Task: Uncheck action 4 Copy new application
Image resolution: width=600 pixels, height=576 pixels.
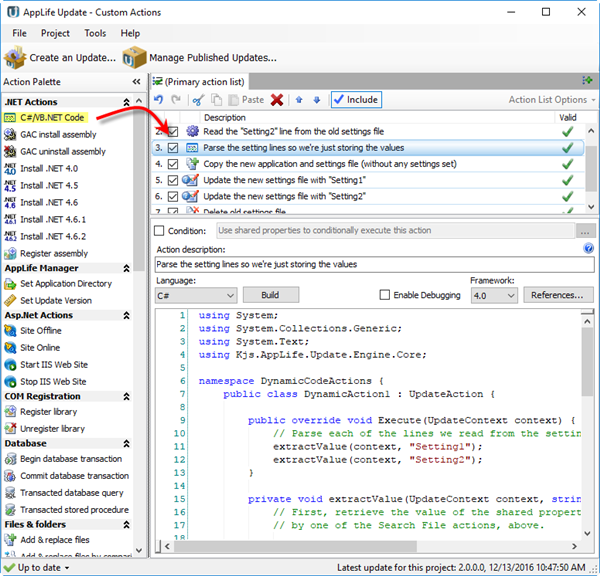Action: tap(173, 164)
